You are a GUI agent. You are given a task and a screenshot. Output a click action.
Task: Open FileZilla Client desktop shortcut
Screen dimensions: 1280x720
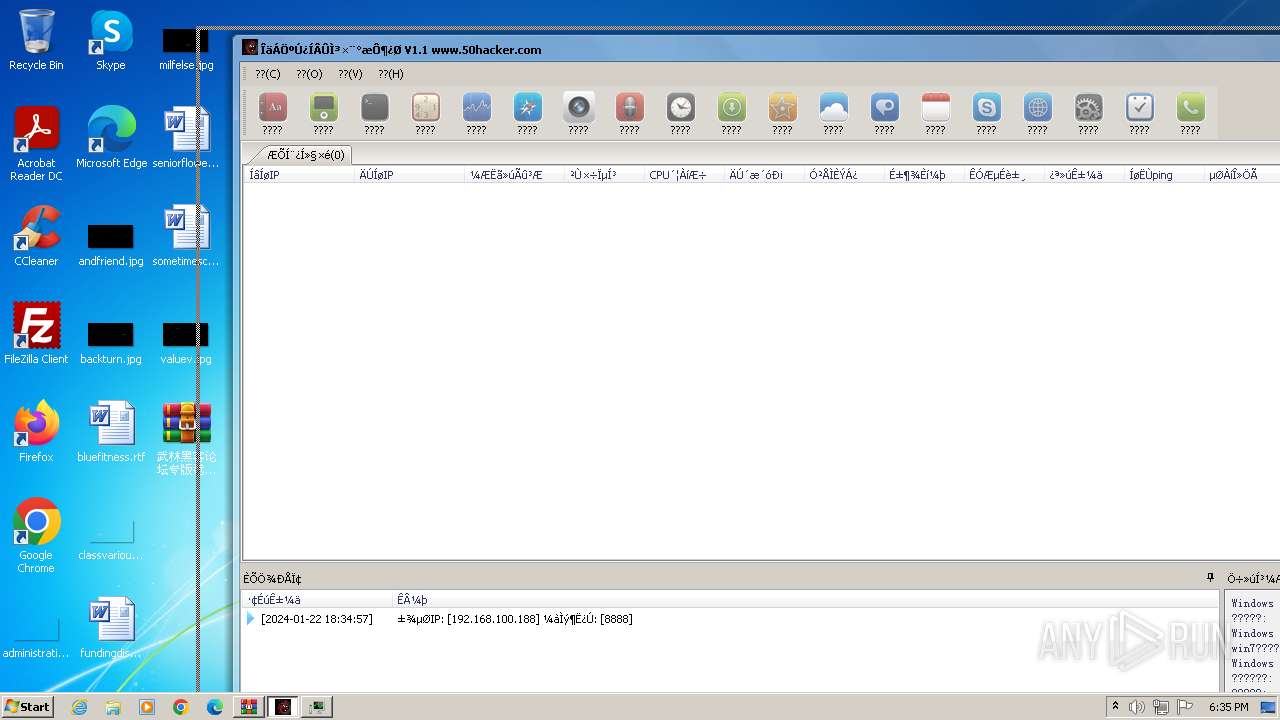point(36,334)
